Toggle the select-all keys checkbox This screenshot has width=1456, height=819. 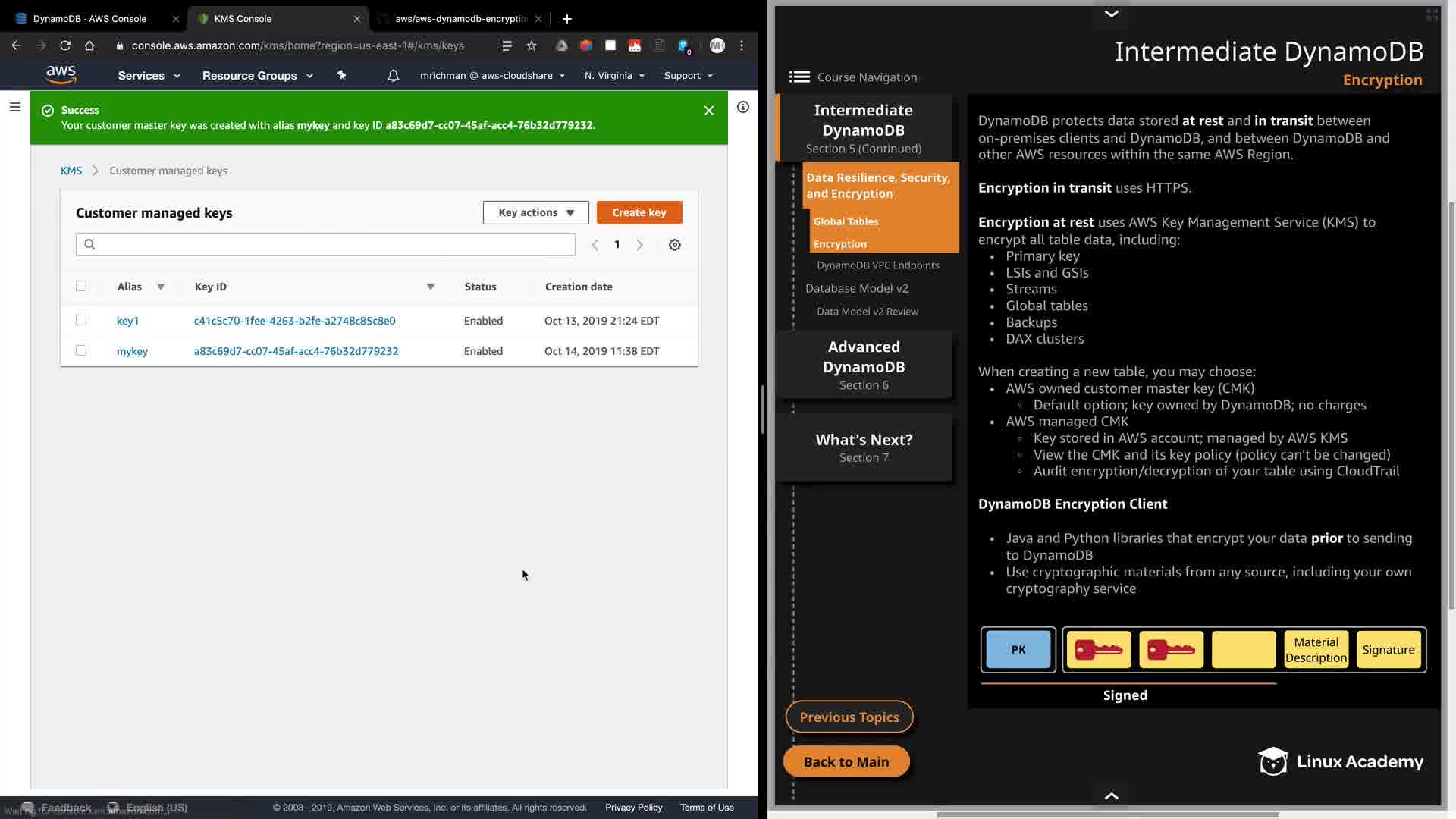click(81, 286)
